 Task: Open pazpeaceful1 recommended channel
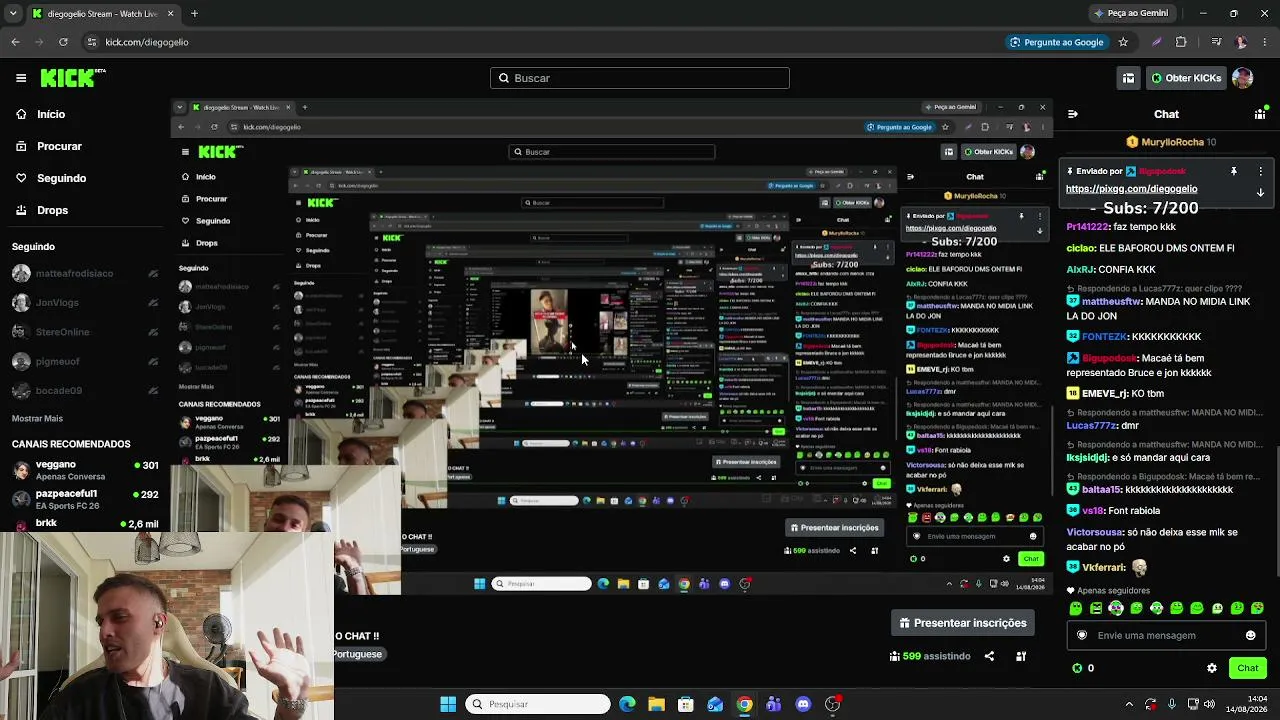pyautogui.click(x=85, y=499)
